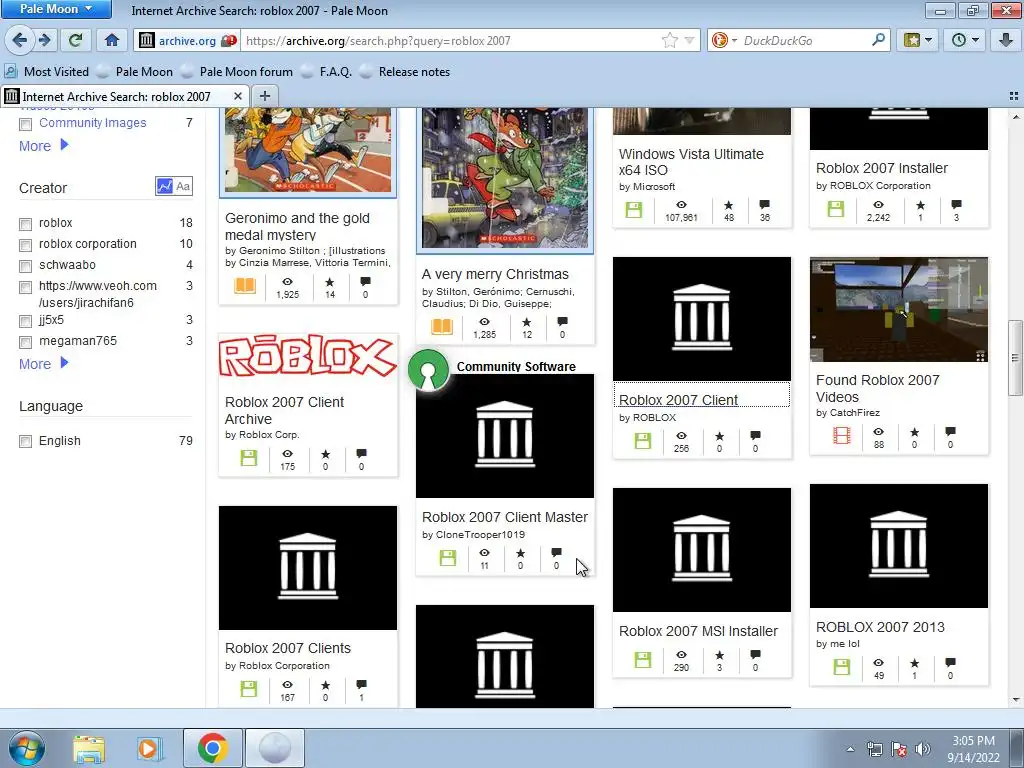The height and width of the screenshot is (768, 1024).
Task: Click favorites star on A very merry Christmas
Action: tap(526, 322)
